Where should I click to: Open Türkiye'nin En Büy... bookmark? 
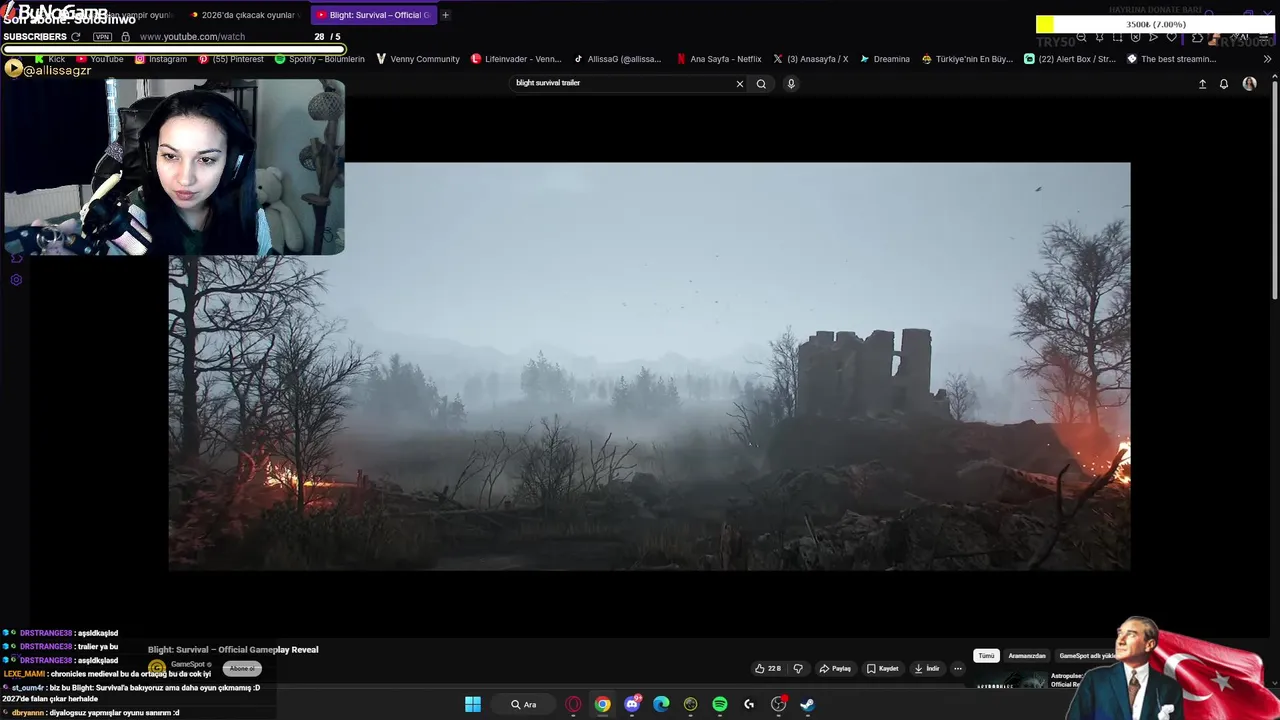(x=967, y=59)
